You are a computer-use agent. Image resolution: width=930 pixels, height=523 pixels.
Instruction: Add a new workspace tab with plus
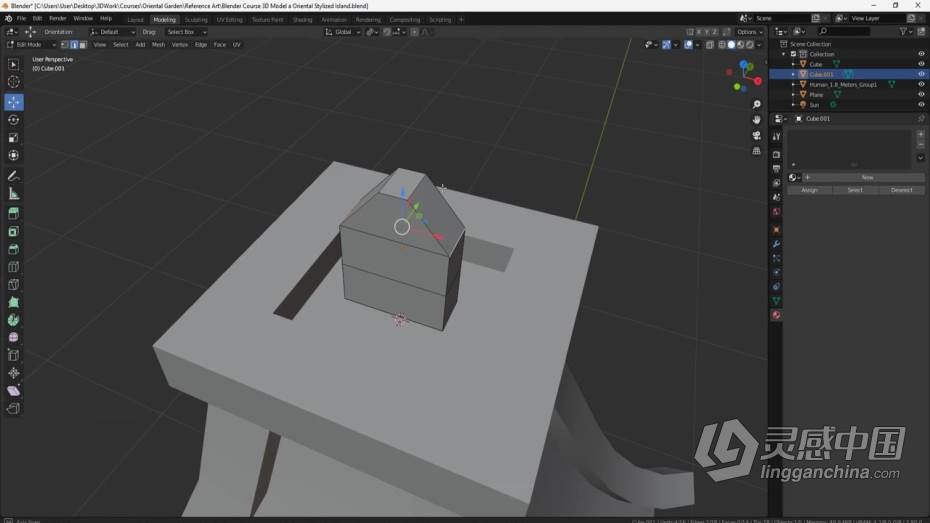(x=461, y=20)
